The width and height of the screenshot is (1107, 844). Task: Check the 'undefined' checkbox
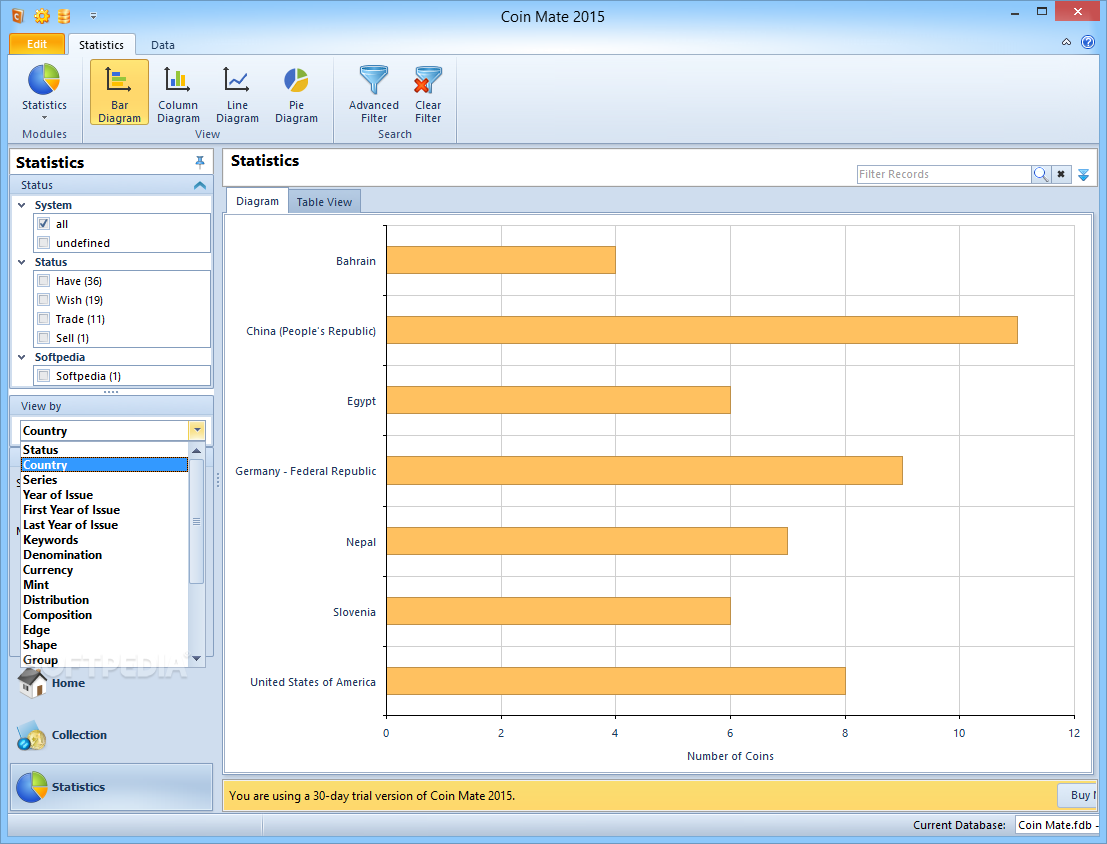44,243
